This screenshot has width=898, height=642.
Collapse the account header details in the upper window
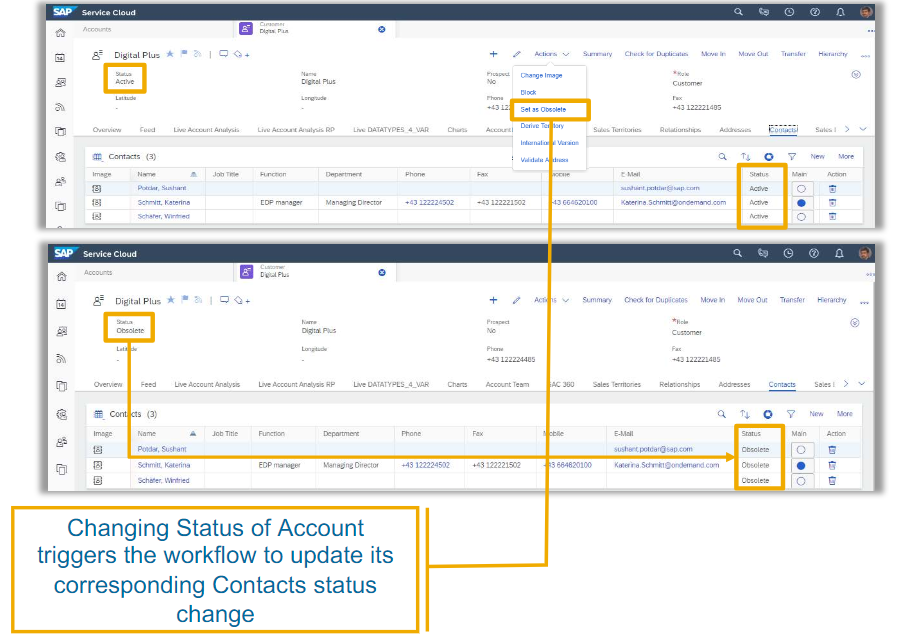coord(856,74)
